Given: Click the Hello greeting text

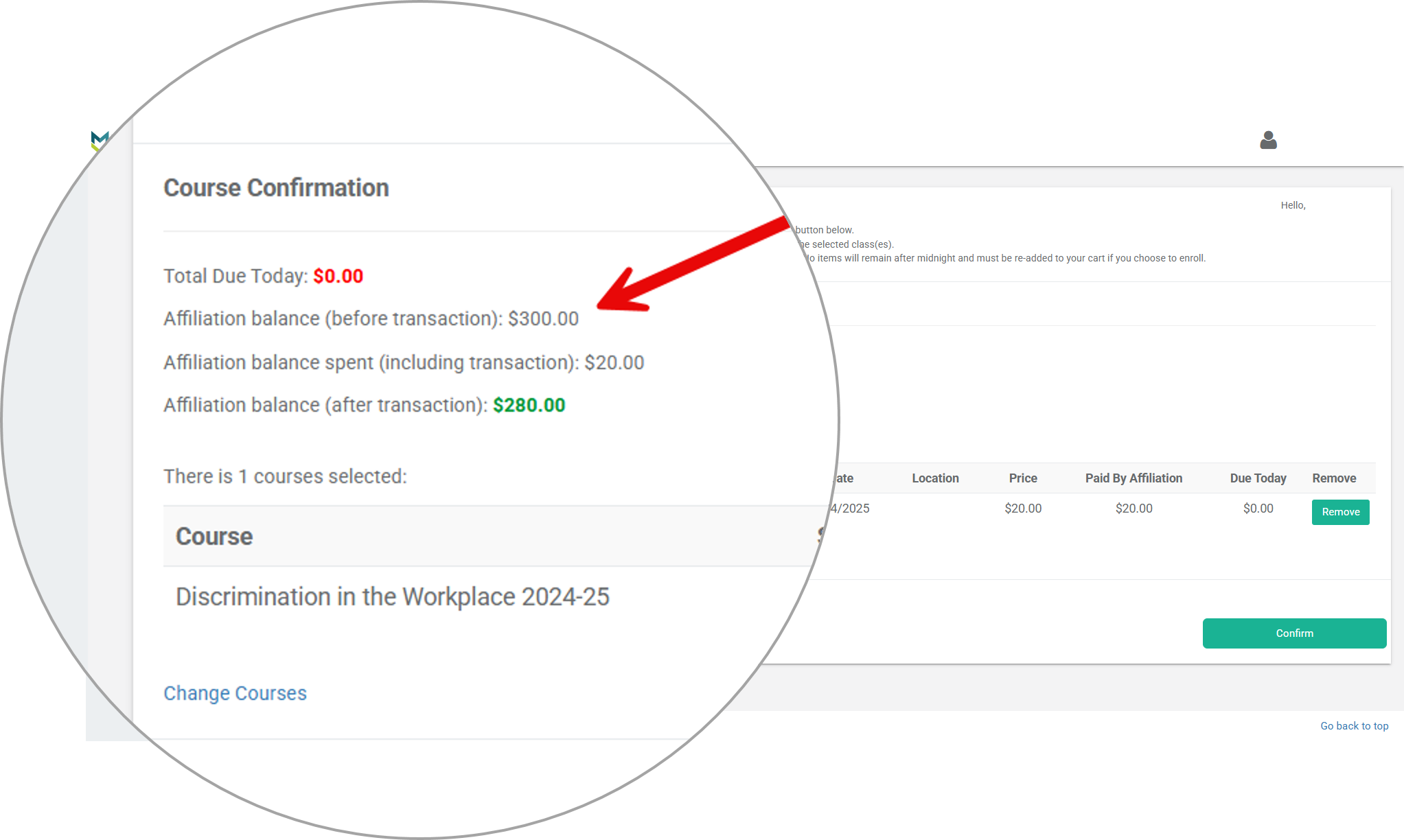Looking at the screenshot, I should click(x=1293, y=205).
